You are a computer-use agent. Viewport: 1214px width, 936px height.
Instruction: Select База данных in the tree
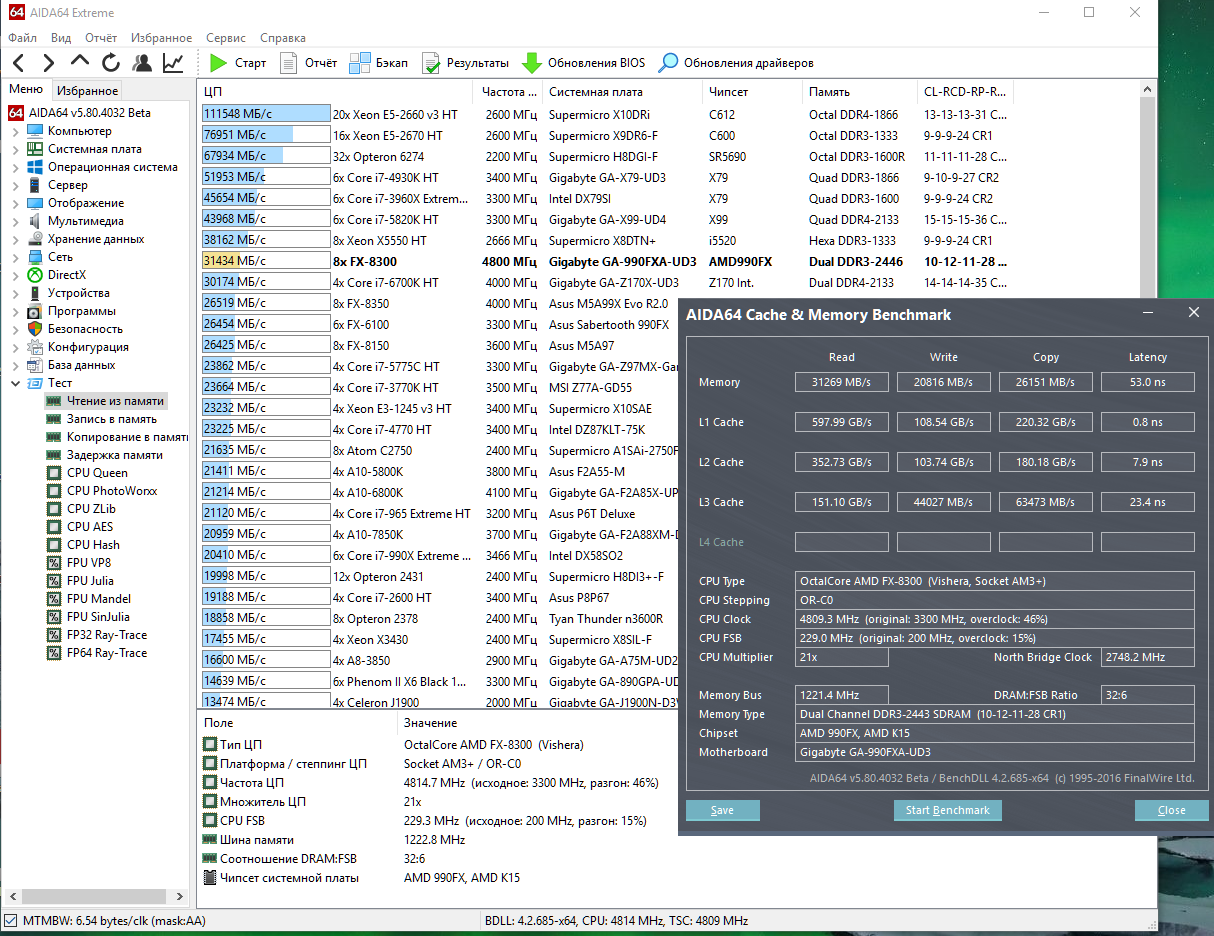tap(81, 365)
